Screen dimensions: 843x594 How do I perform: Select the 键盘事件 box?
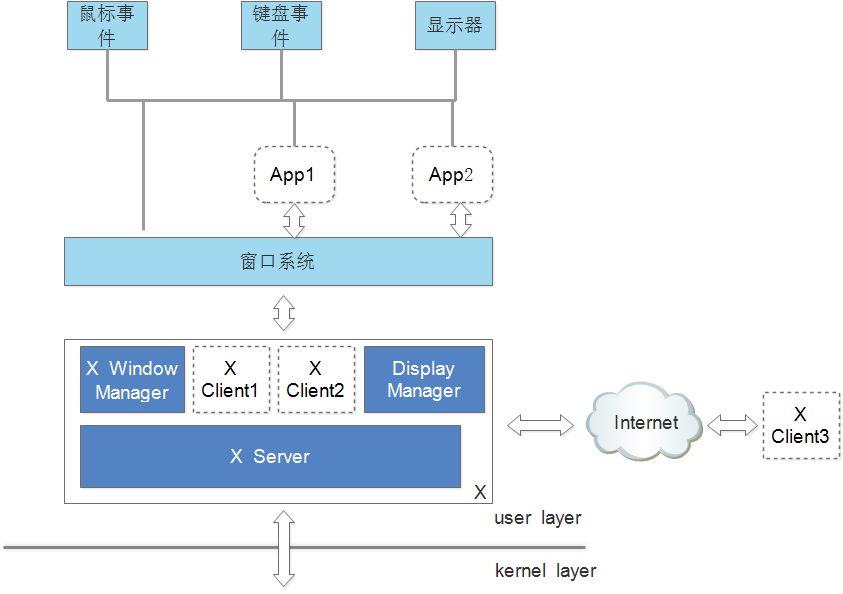pyautogui.click(x=281, y=25)
